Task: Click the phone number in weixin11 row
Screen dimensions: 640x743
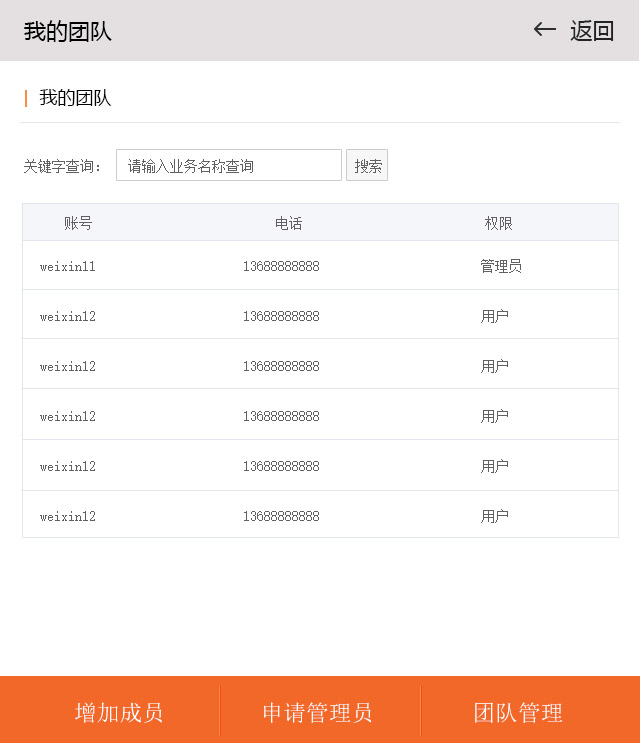Action: 281,267
